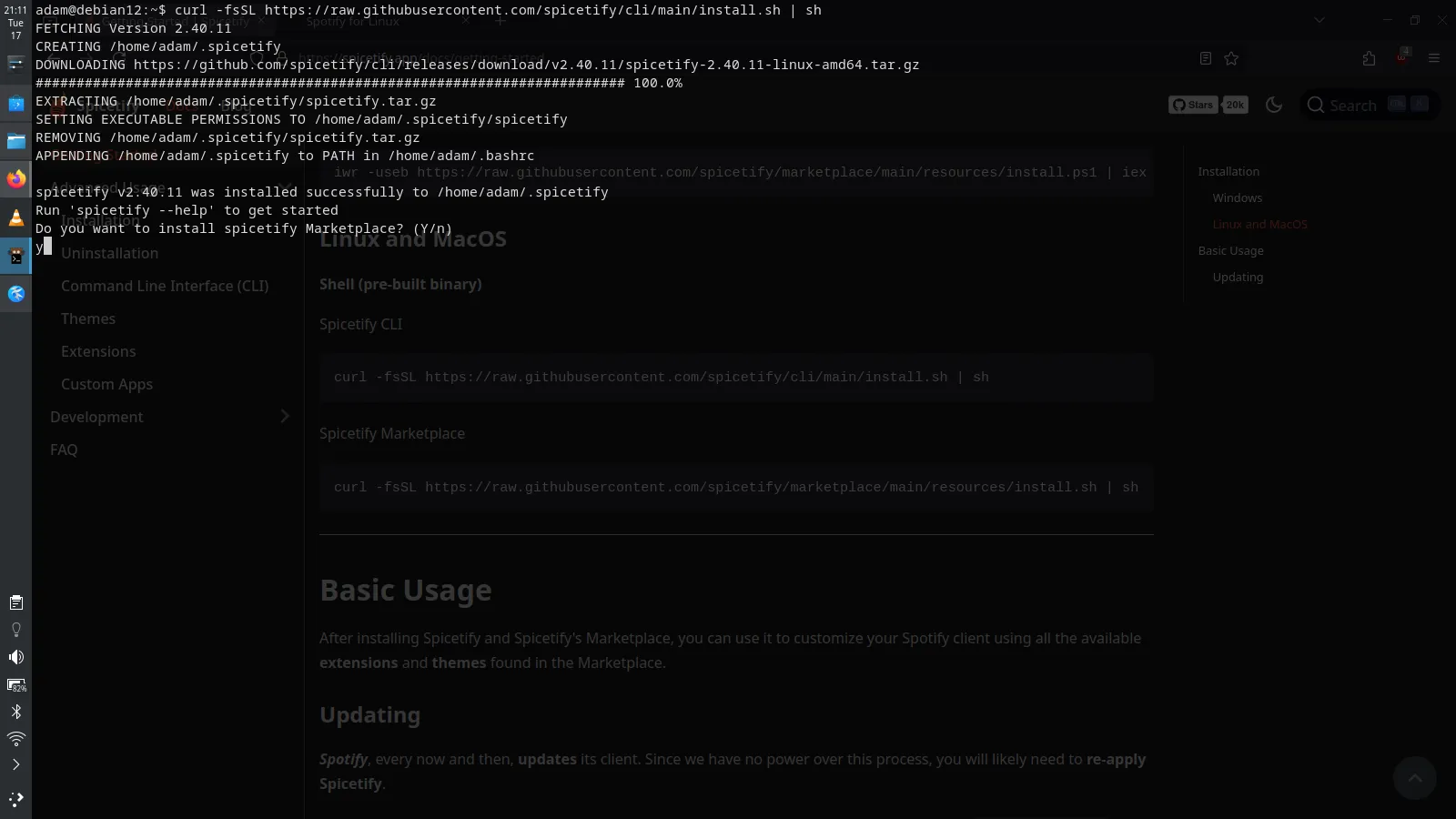Jump to Installation in table of contents
1456x819 pixels.
click(1228, 171)
